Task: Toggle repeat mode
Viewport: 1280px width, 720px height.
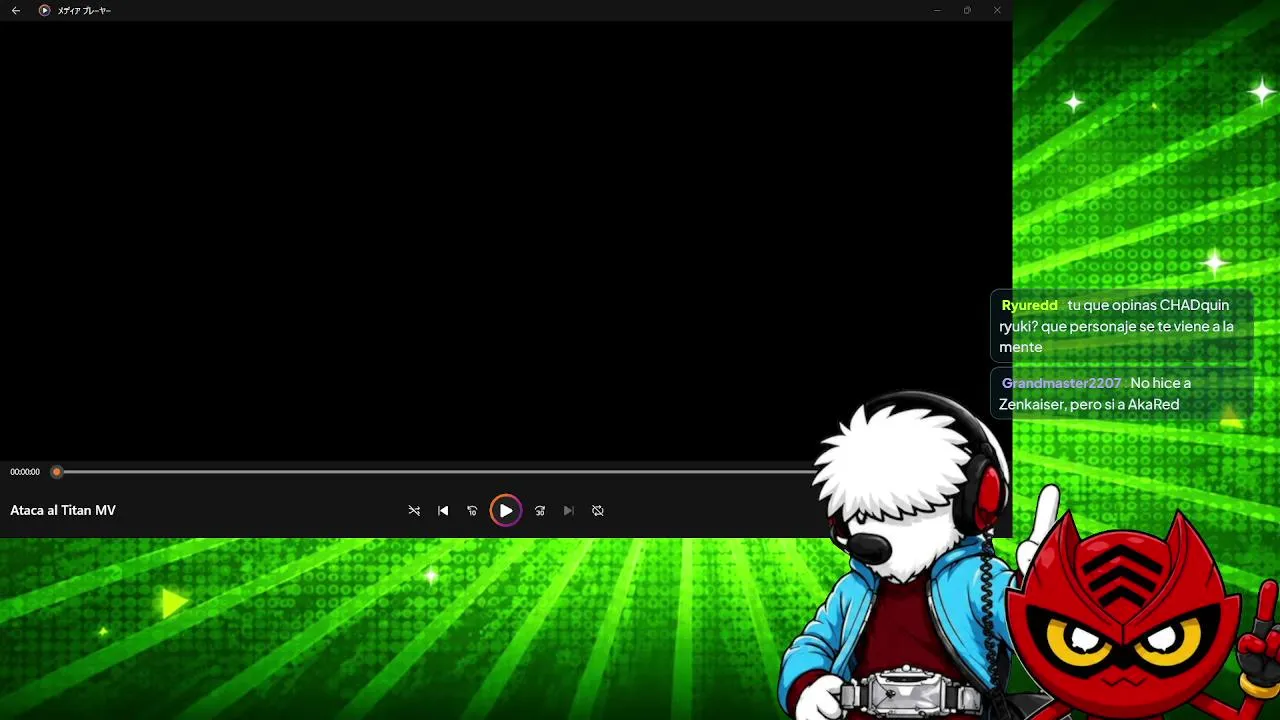Action: 598,511
